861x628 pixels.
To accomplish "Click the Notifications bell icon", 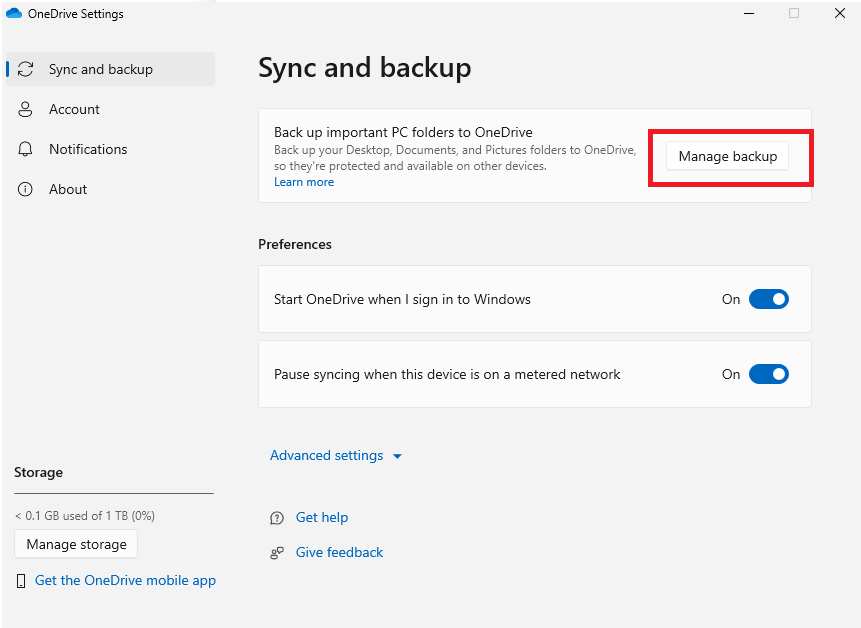I will point(26,150).
